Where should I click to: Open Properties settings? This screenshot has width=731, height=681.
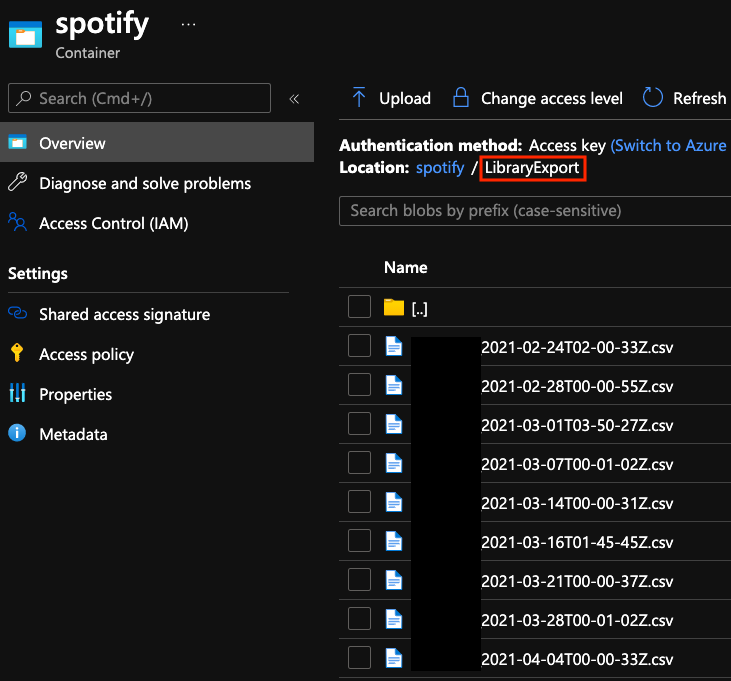point(76,395)
